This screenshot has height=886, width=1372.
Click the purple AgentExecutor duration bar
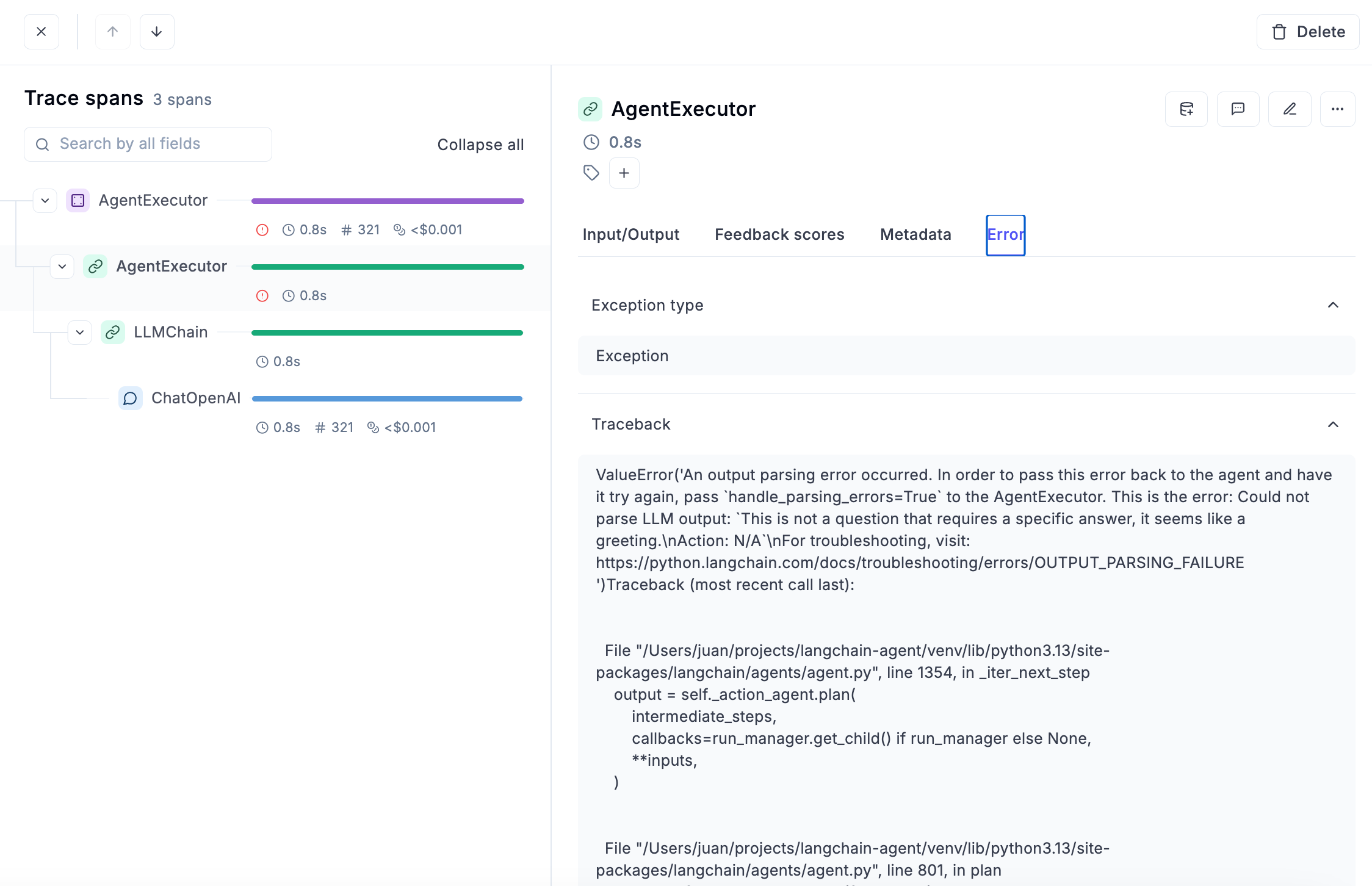point(388,200)
